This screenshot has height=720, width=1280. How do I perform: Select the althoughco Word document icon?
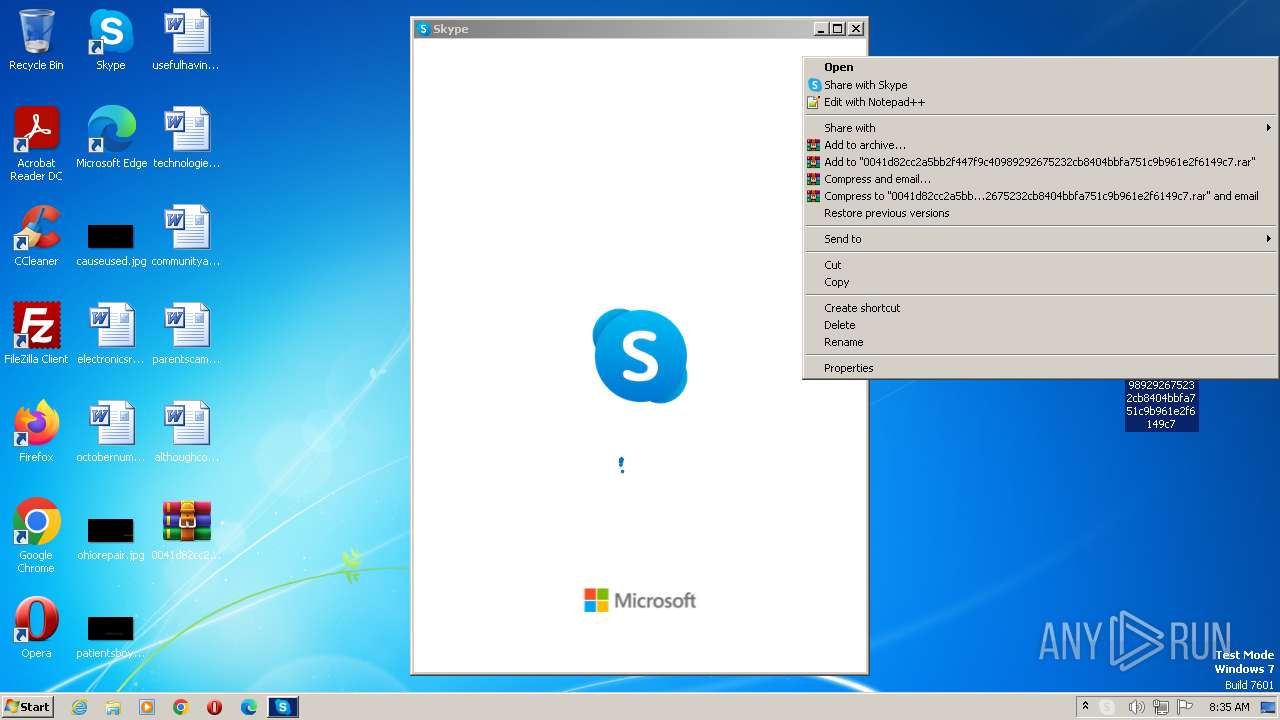click(x=186, y=432)
